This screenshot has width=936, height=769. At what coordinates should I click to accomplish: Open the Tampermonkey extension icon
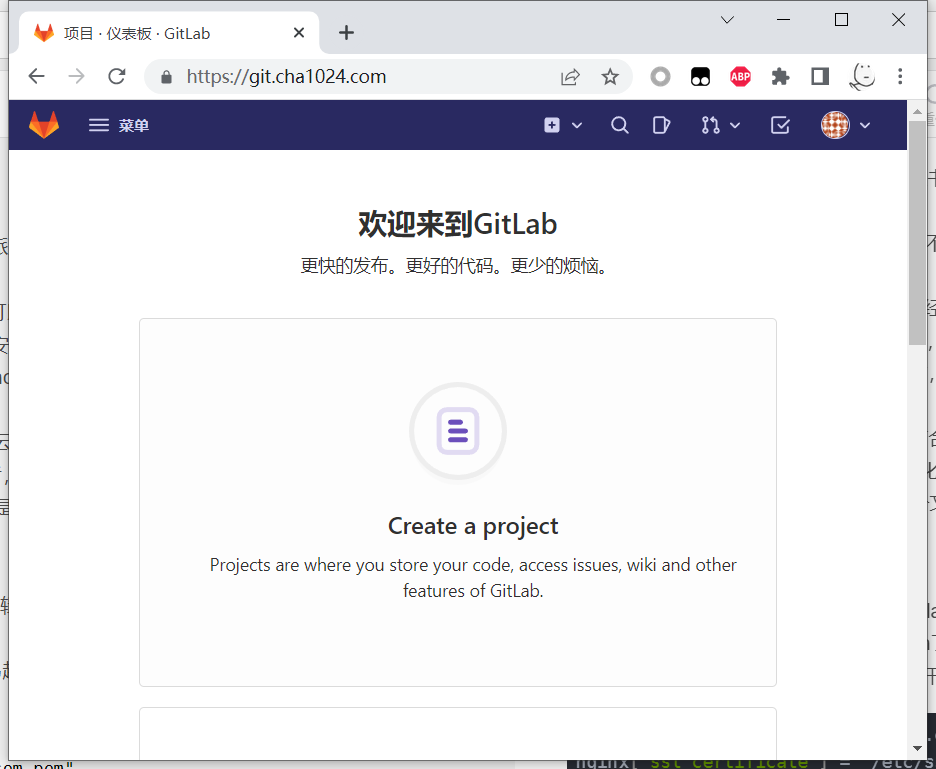(x=700, y=76)
